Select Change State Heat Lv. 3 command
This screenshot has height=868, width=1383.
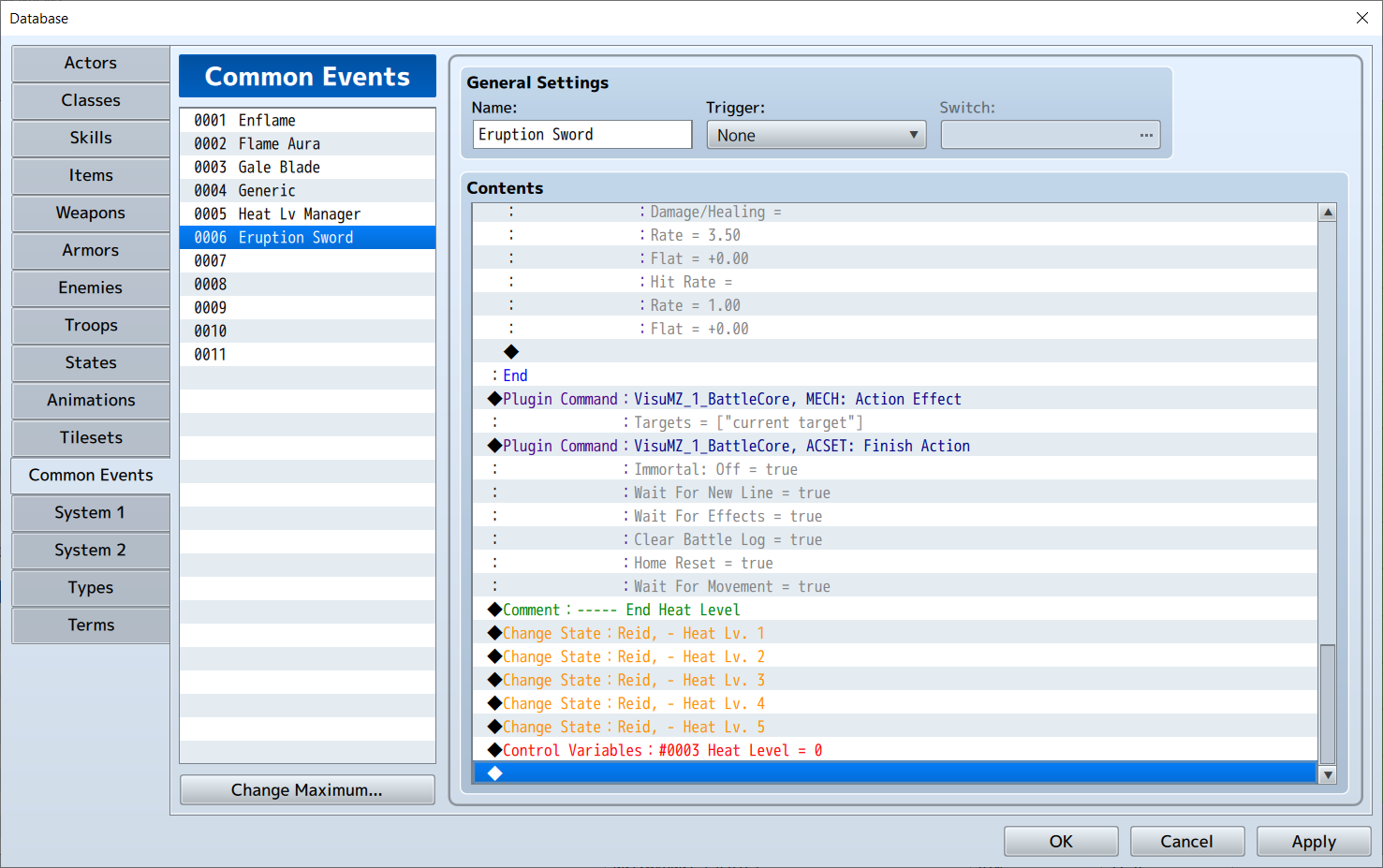[895, 680]
